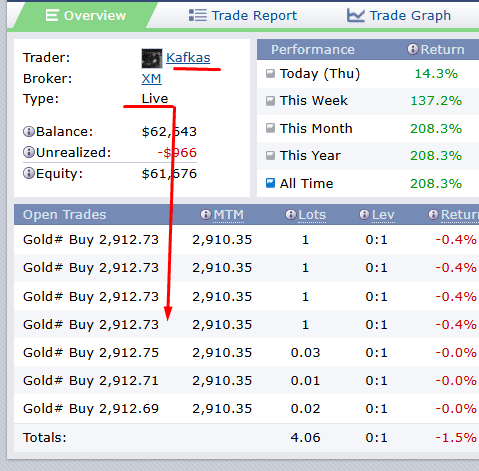Click the Kafkas trader avatar image
Image resolution: width=479 pixels, height=471 pixels.
152,58
